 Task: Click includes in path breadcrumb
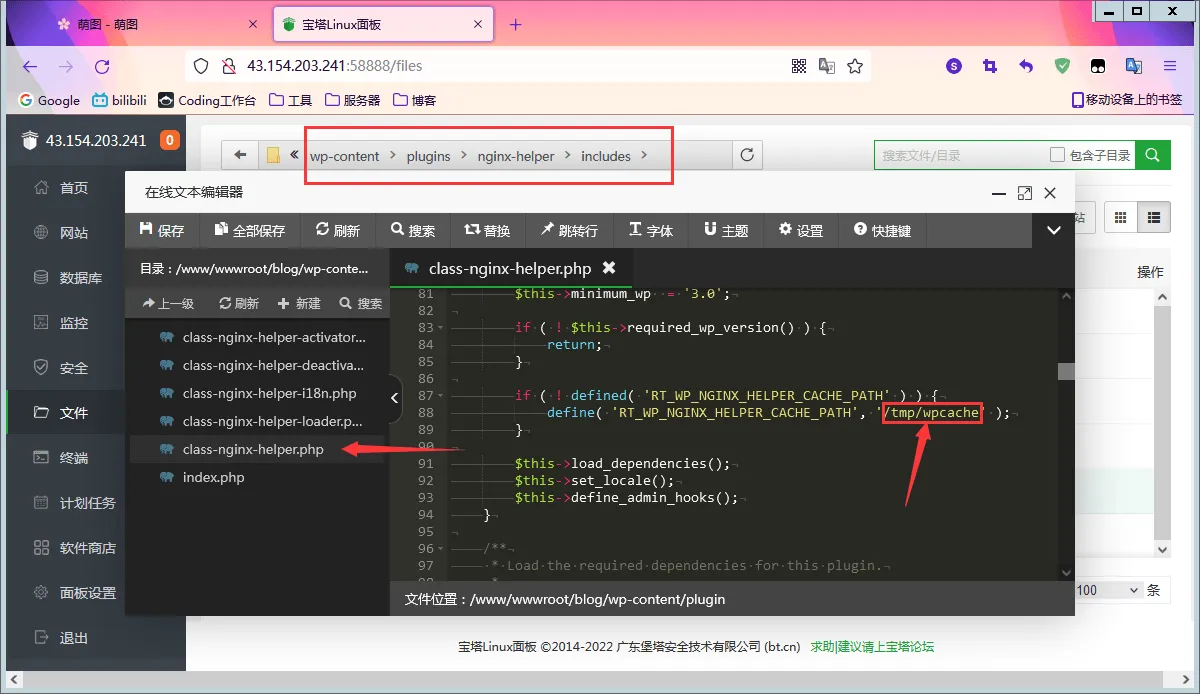pos(605,156)
